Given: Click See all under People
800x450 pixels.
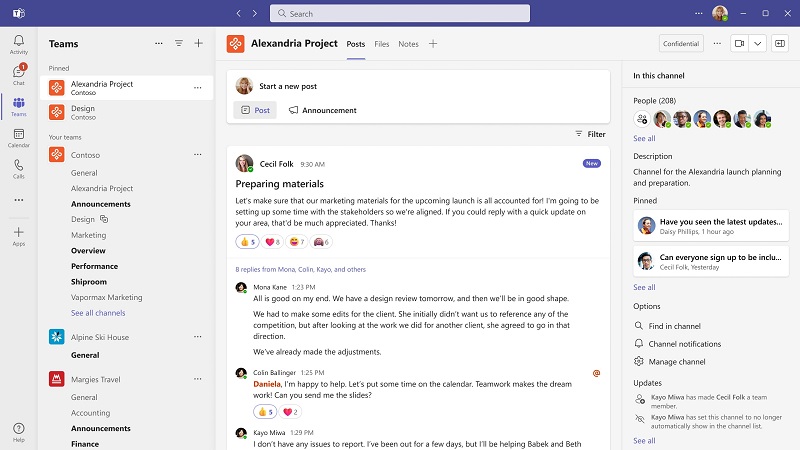Looking at the screenshot, I should tap(644, 138).
